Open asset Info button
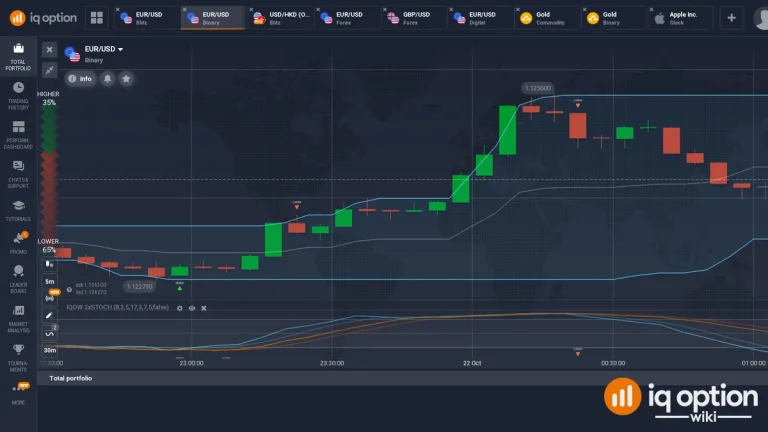The height and width of the screenshot is (432, 768). pyautogui.click(x=80, y=78)
